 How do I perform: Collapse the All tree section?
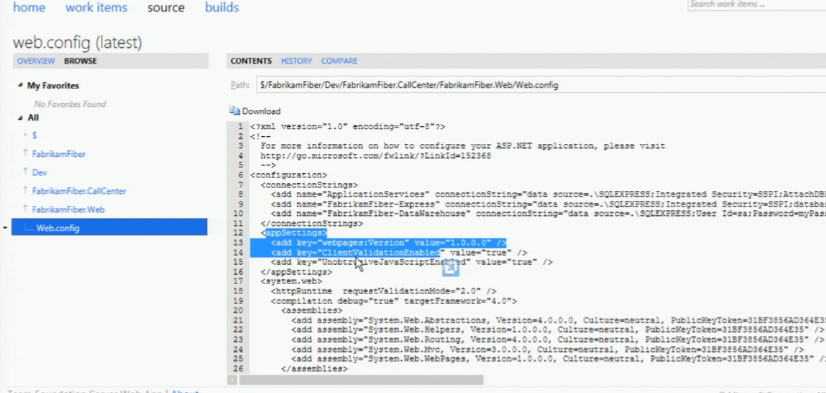[x=20, y=117]
